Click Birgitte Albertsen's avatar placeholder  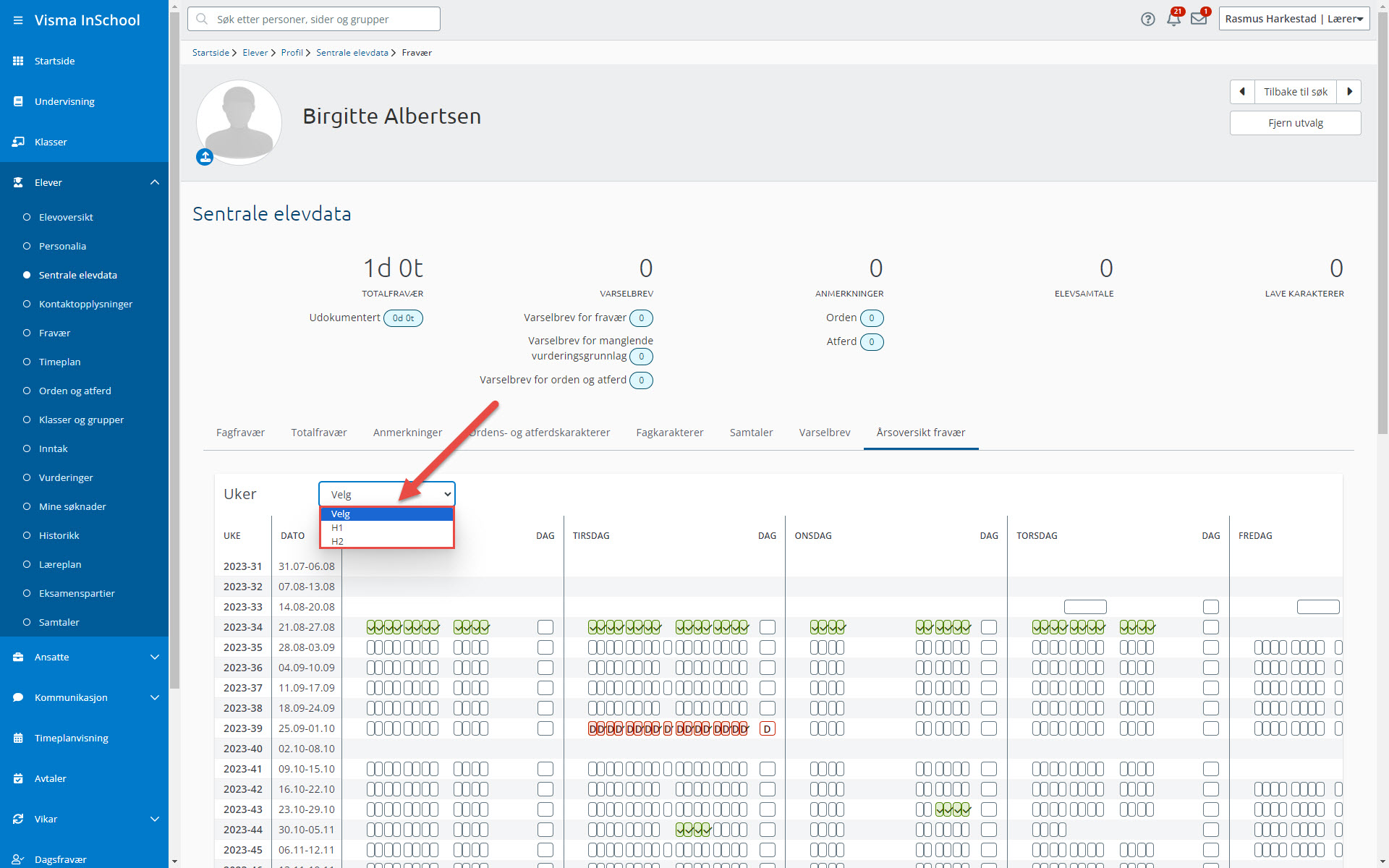pos(239,122)
